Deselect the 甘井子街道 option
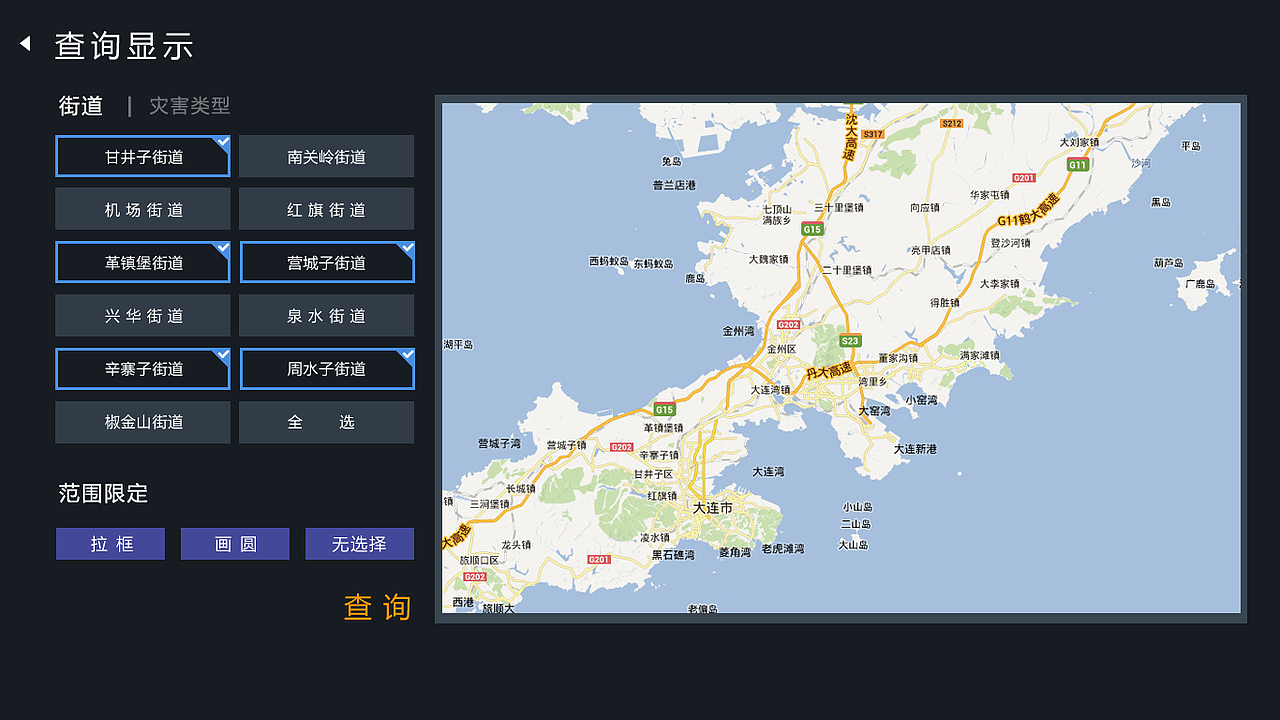Image resolution: width=1280 pixels, height=720 pixels. (143, 157)
